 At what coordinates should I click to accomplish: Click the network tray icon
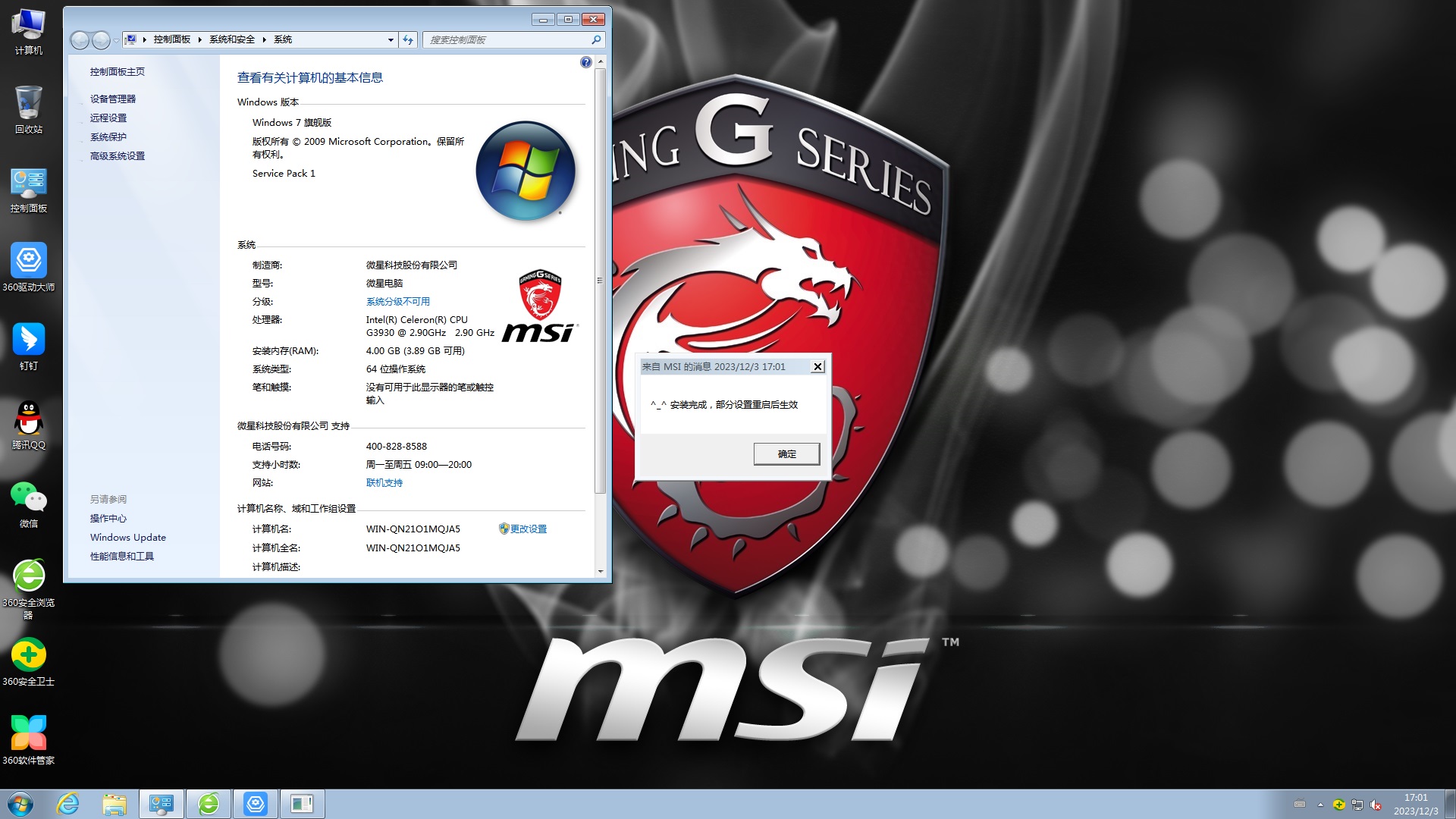pyautogui.click(x=1357, y=805)
